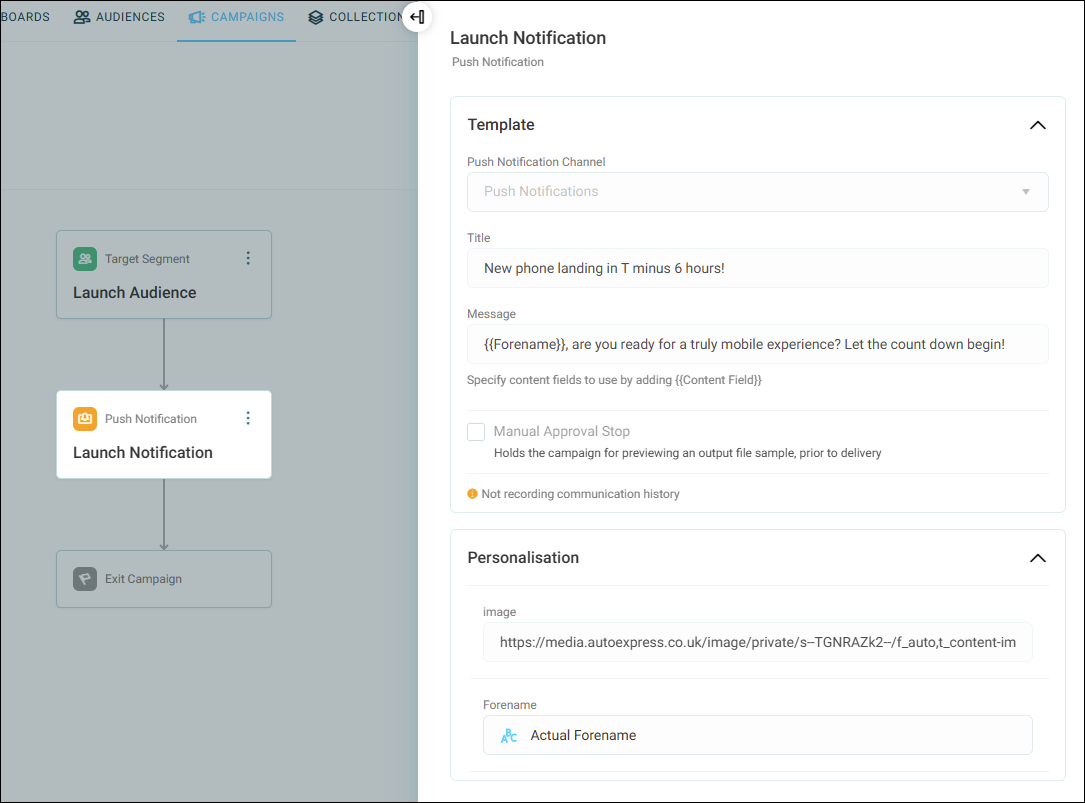
Task: Select the Exit Campaign node
Action: [x=164, y=579]
